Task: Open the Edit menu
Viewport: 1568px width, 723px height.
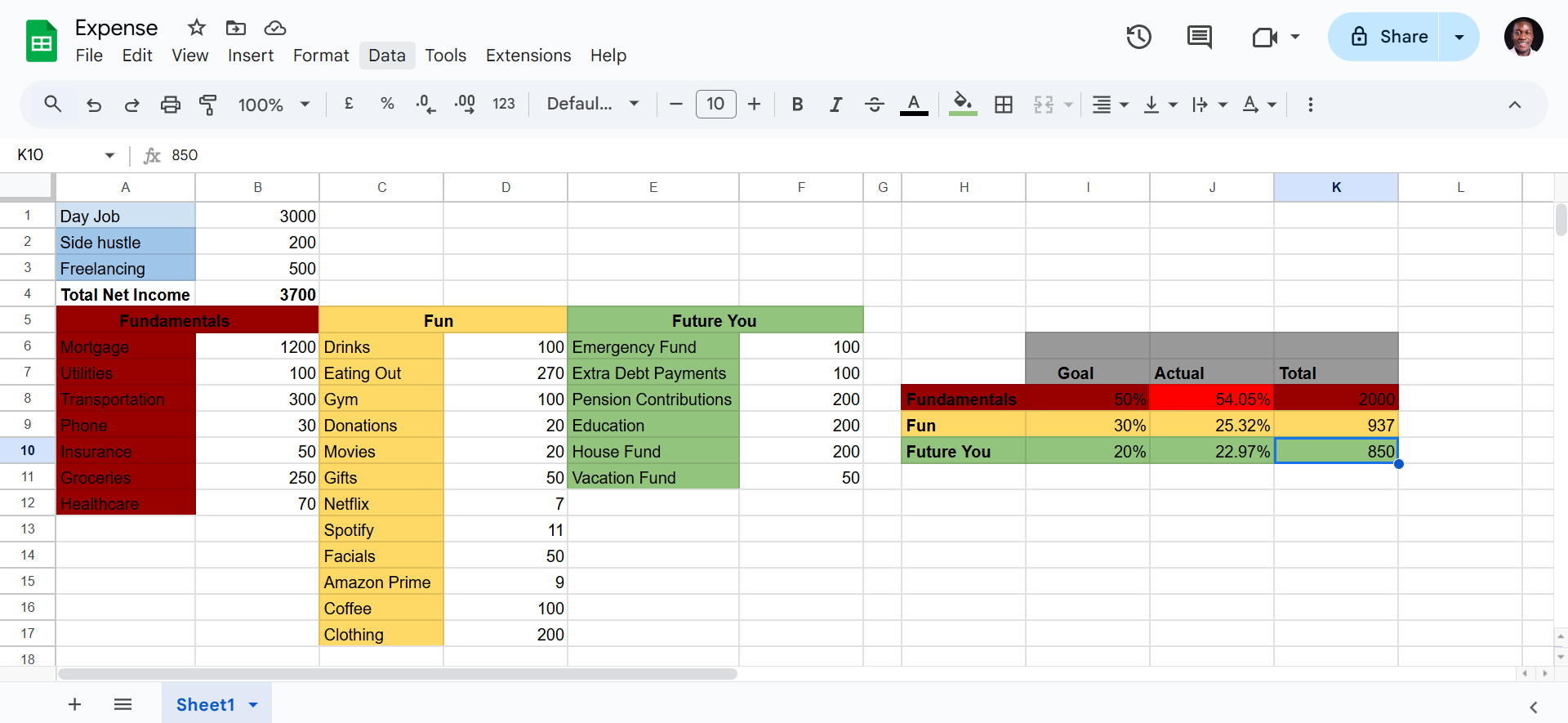Action: click(x=137, y=56)
